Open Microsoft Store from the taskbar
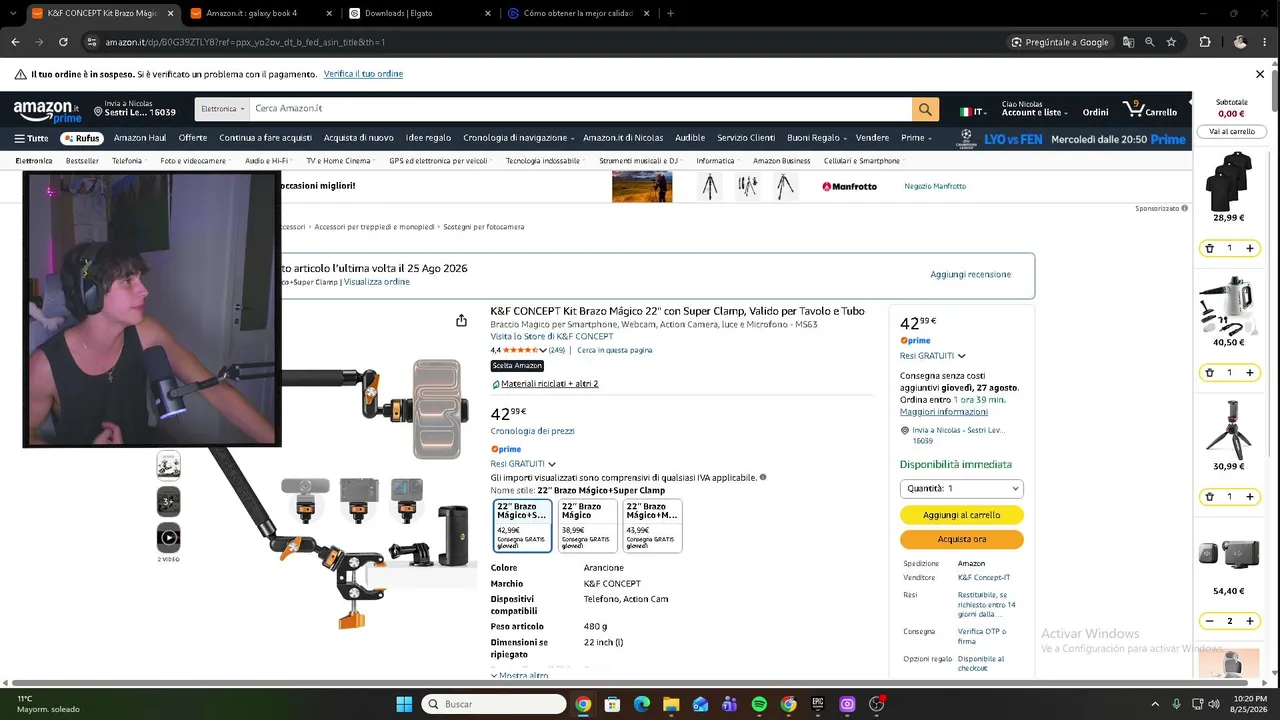 coord(612,704)
